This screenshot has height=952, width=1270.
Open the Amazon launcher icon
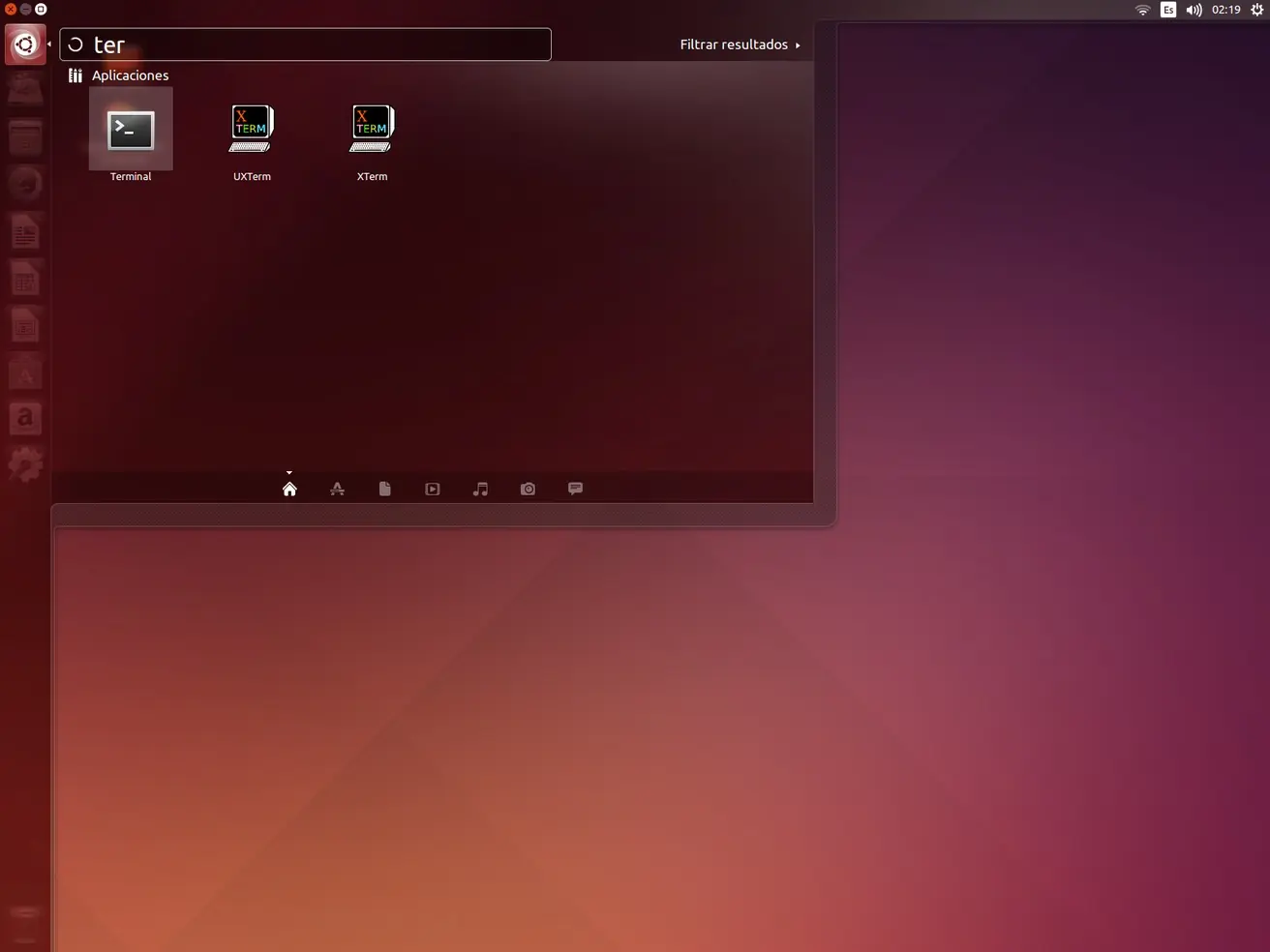point(25,419)
